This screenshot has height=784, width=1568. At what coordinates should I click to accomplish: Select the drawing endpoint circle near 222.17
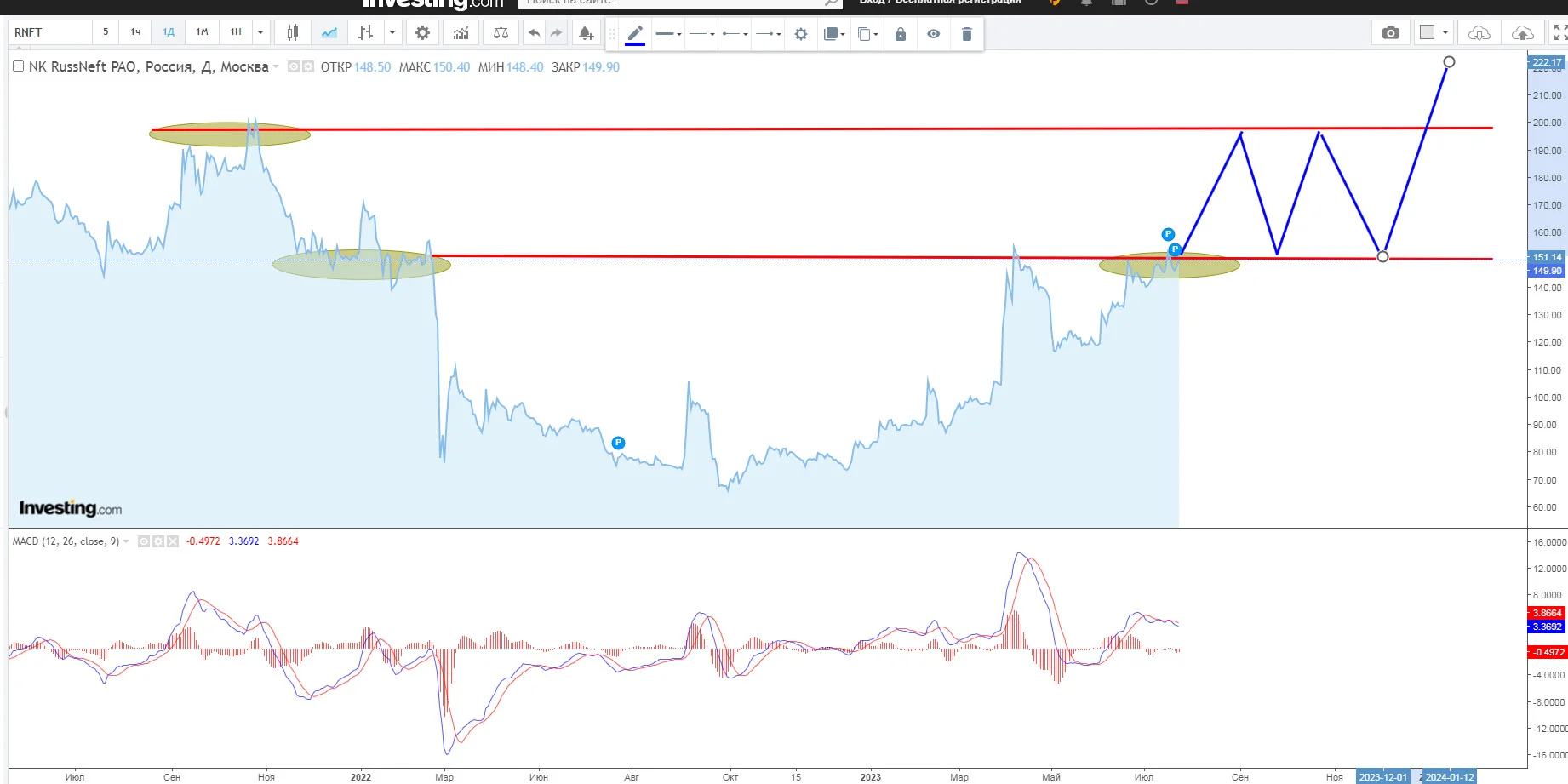pyautogui.click(x=1449, y=62)
